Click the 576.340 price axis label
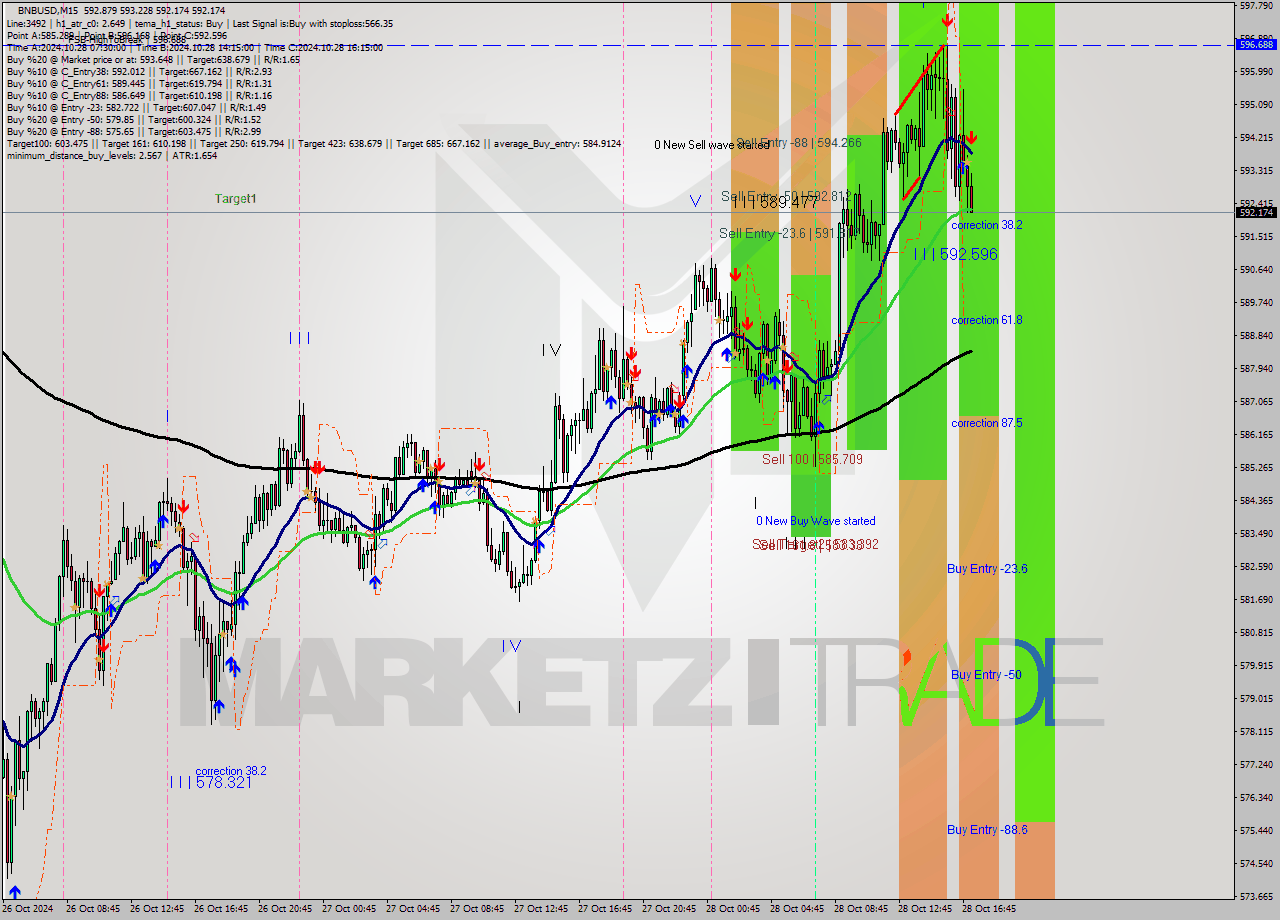 pos(1256,797)
